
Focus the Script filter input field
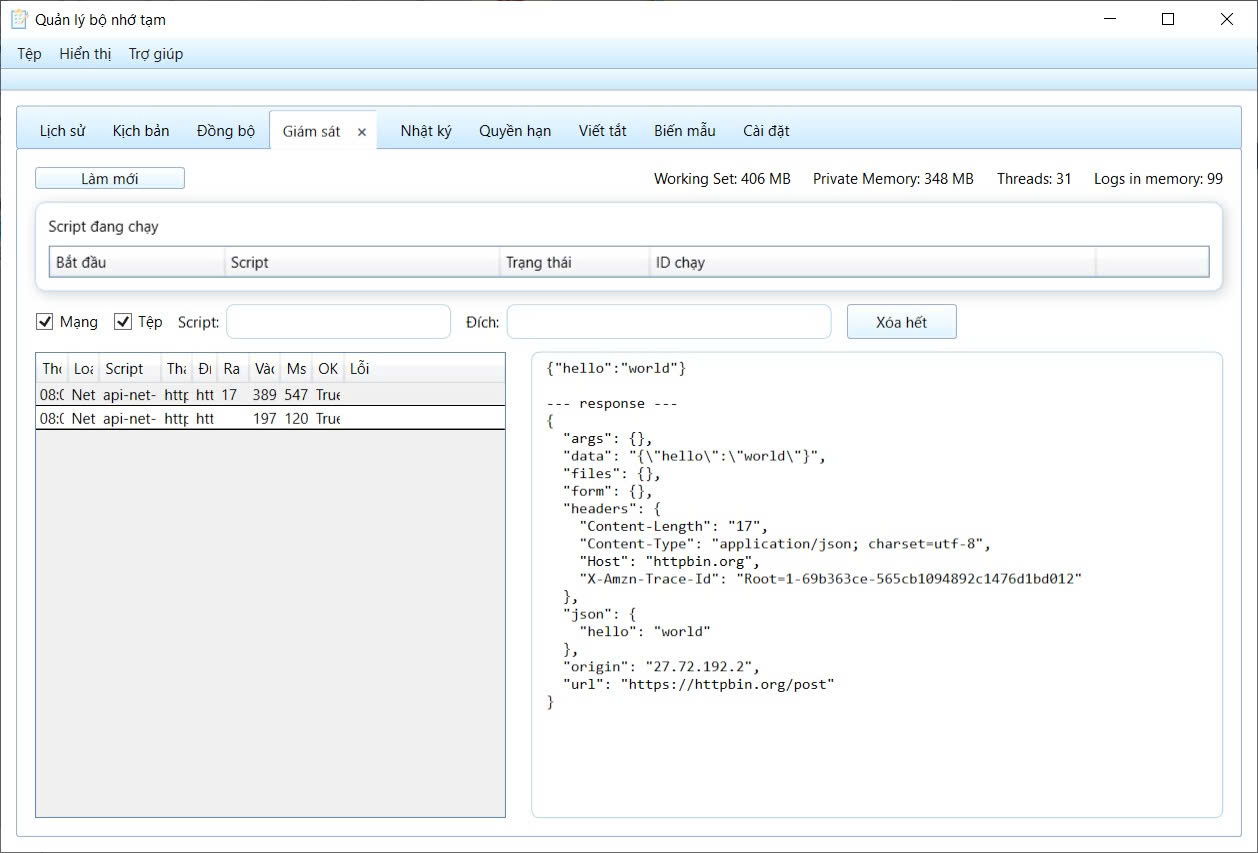click(339, 322)
